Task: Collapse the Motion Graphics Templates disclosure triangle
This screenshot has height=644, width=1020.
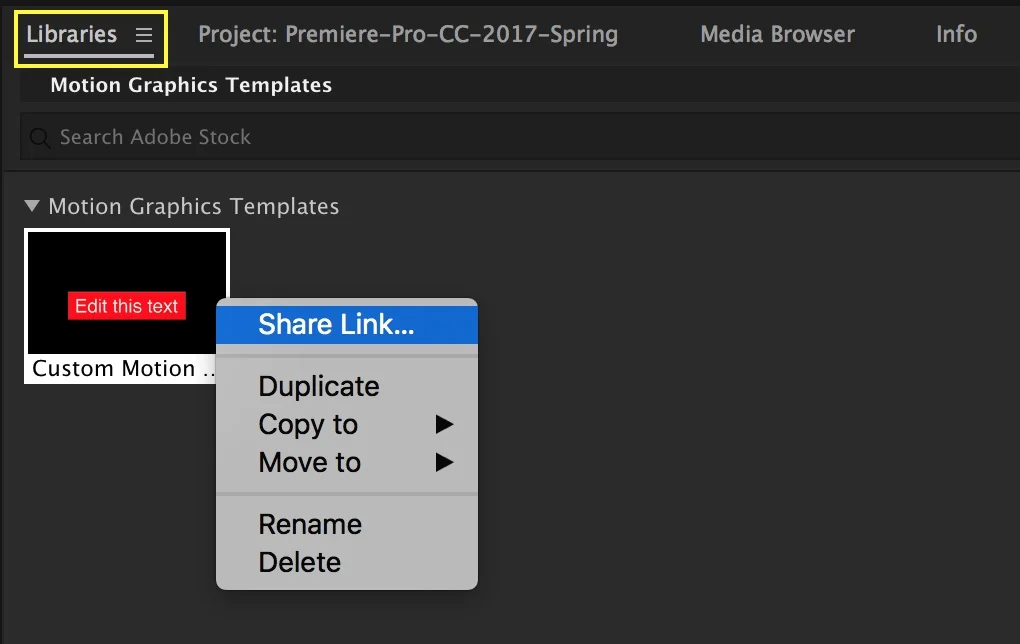Action: click(32, 206)
